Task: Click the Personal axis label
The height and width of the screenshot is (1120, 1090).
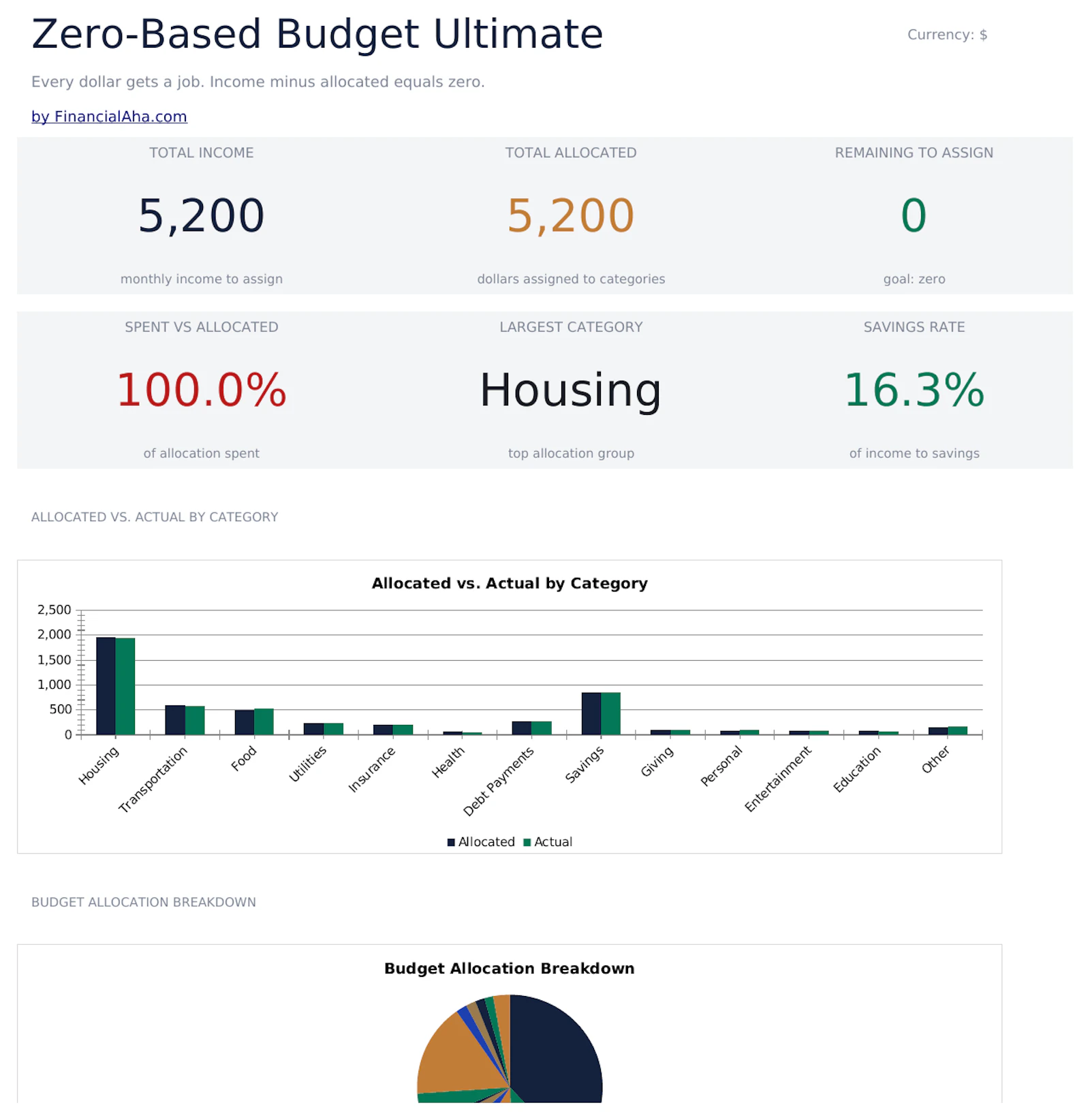Action: point(721,766)
